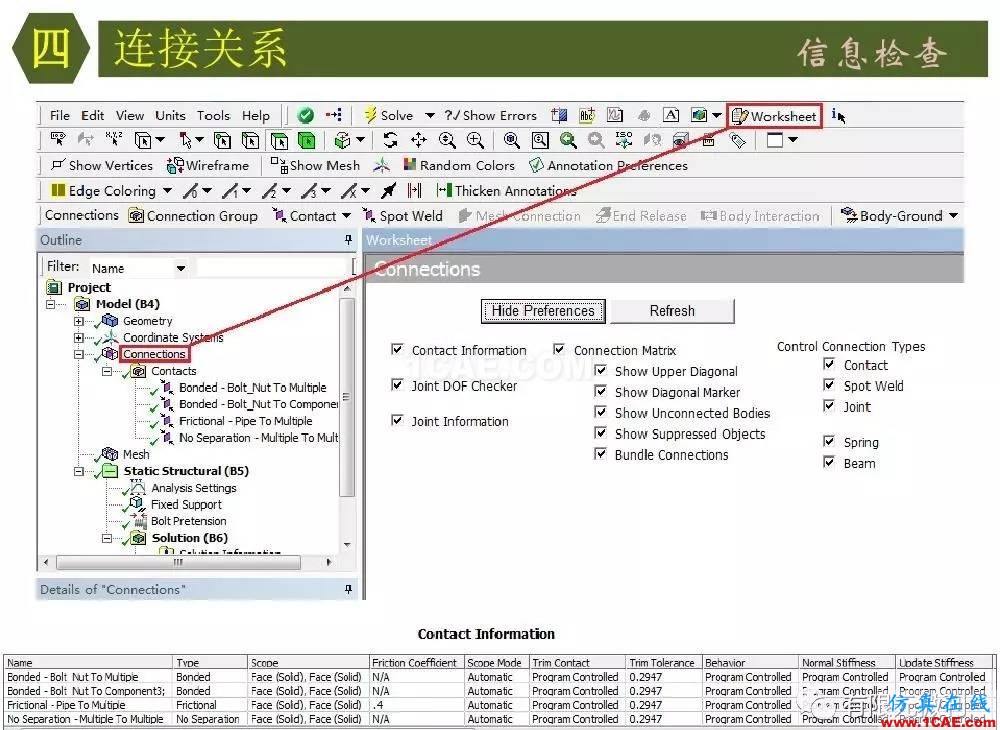Viewport: 1000px width, 730px height.
Task: Select Bolt Pretension in the tree
Action: click(188, 521)
